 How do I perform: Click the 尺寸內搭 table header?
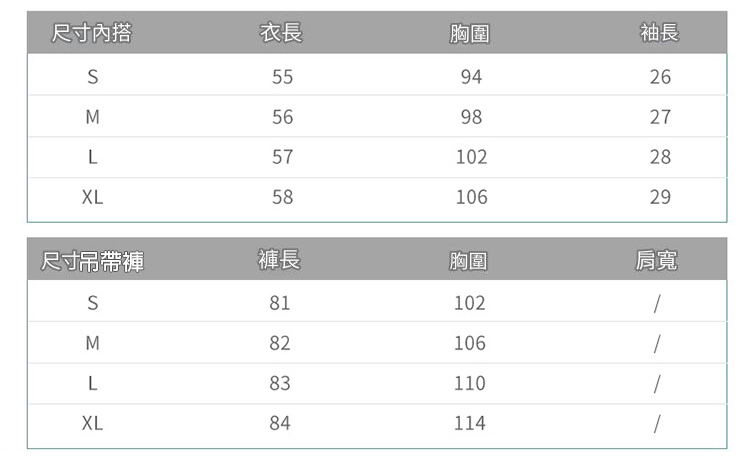91,34
